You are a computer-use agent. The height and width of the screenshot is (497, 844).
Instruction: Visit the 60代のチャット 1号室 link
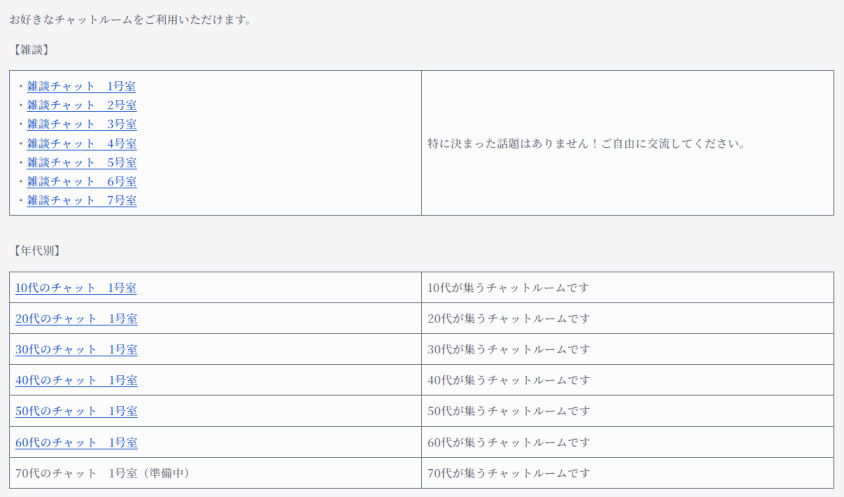coord(76,442)
